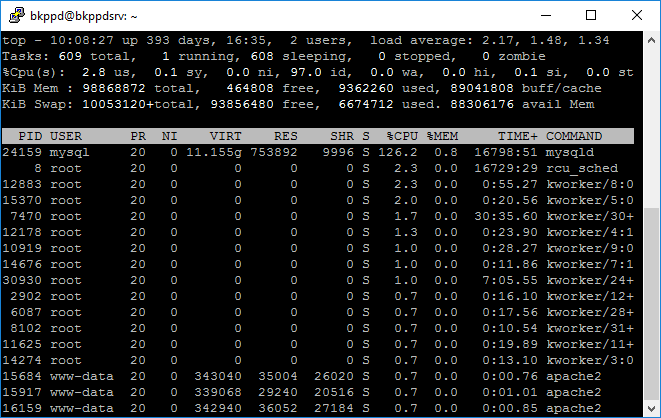Click the PID column header
661x418 pixels.
click(30, 136)
